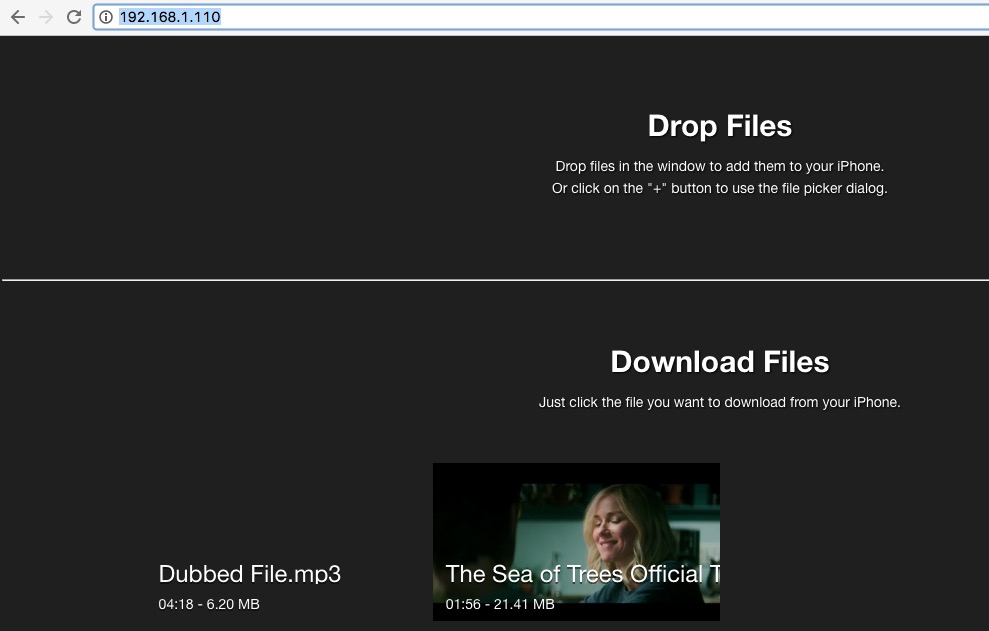Click the browser forward arrow
The image size is (989, 631).
(45, 17)
